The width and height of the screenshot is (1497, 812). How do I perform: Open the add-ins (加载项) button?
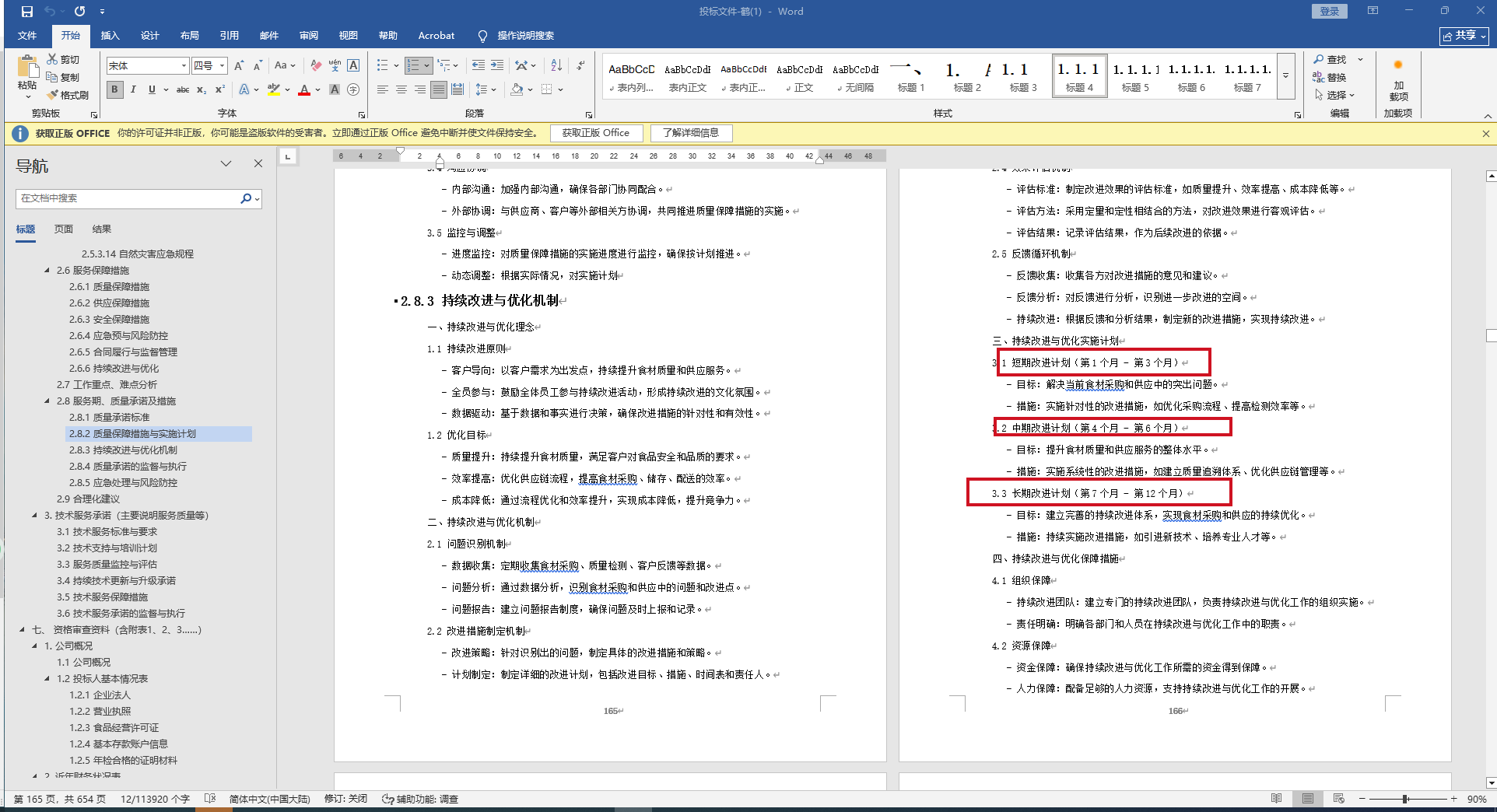click(1398, 80)
